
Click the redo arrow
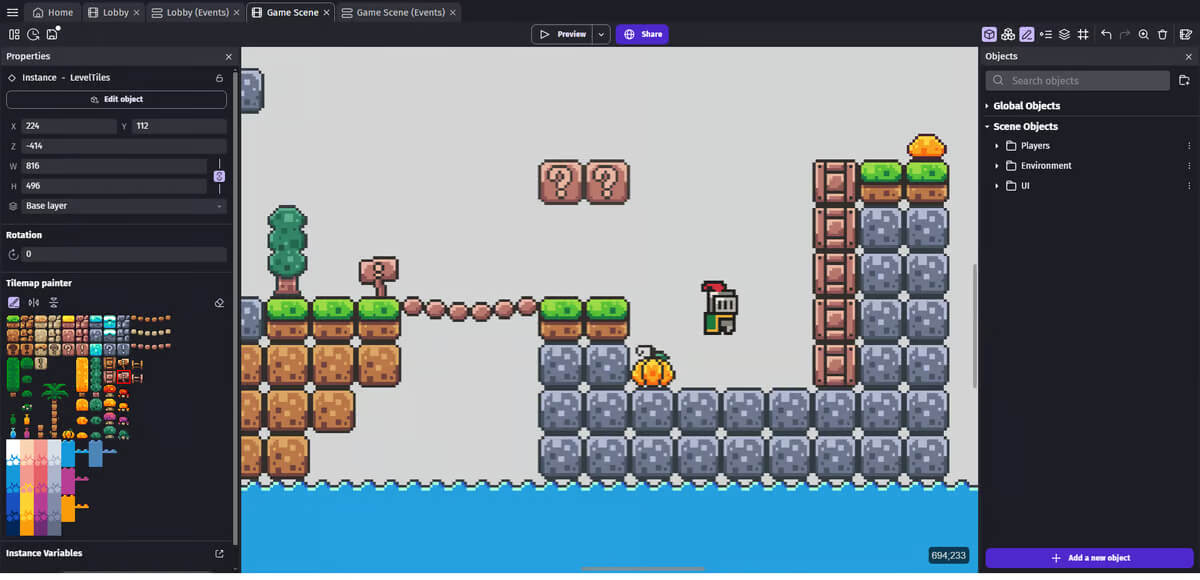[x=1125, y=34]
